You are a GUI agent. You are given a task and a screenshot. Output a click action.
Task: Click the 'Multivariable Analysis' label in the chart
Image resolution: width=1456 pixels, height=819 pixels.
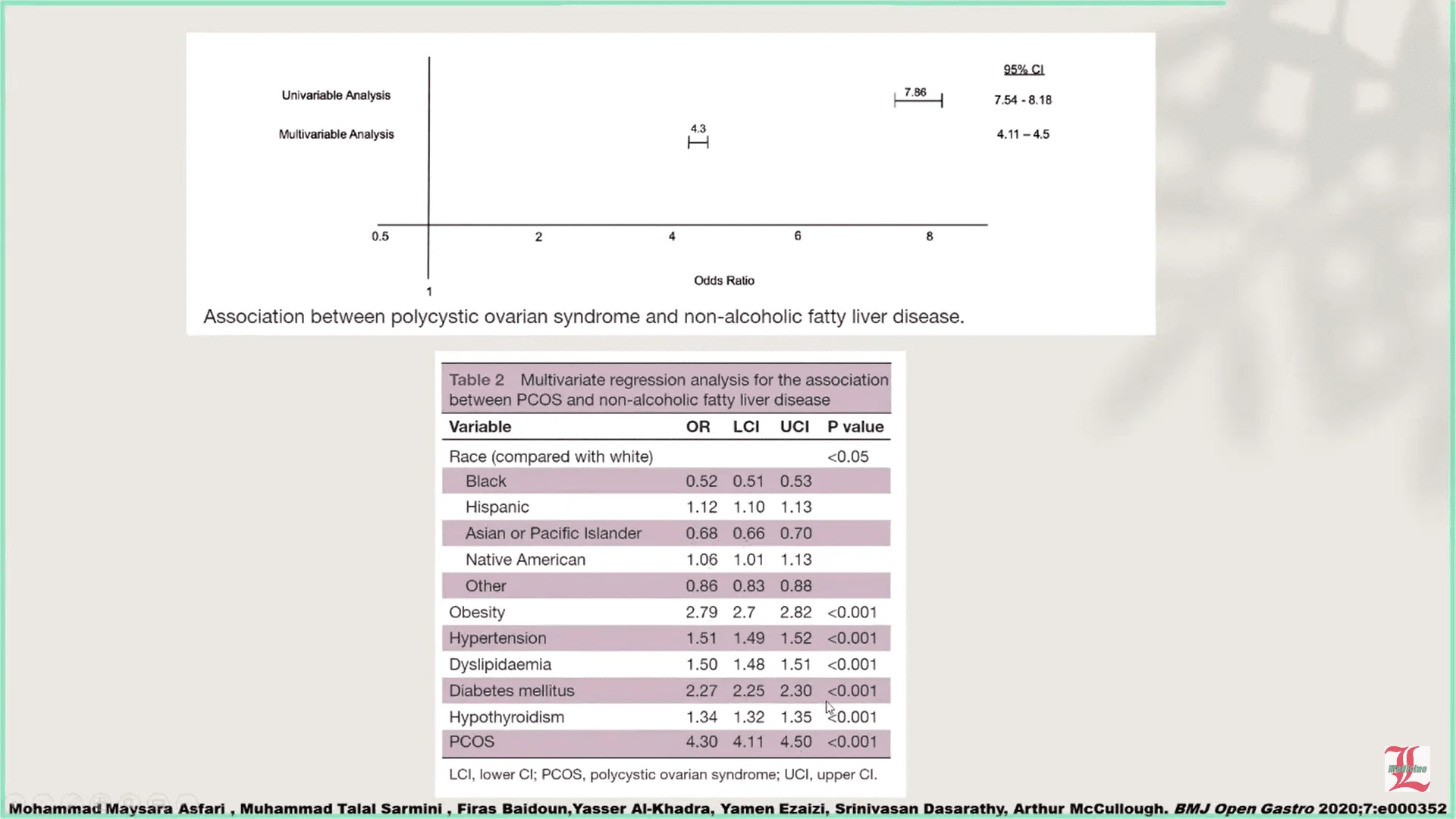click(336, 134)
